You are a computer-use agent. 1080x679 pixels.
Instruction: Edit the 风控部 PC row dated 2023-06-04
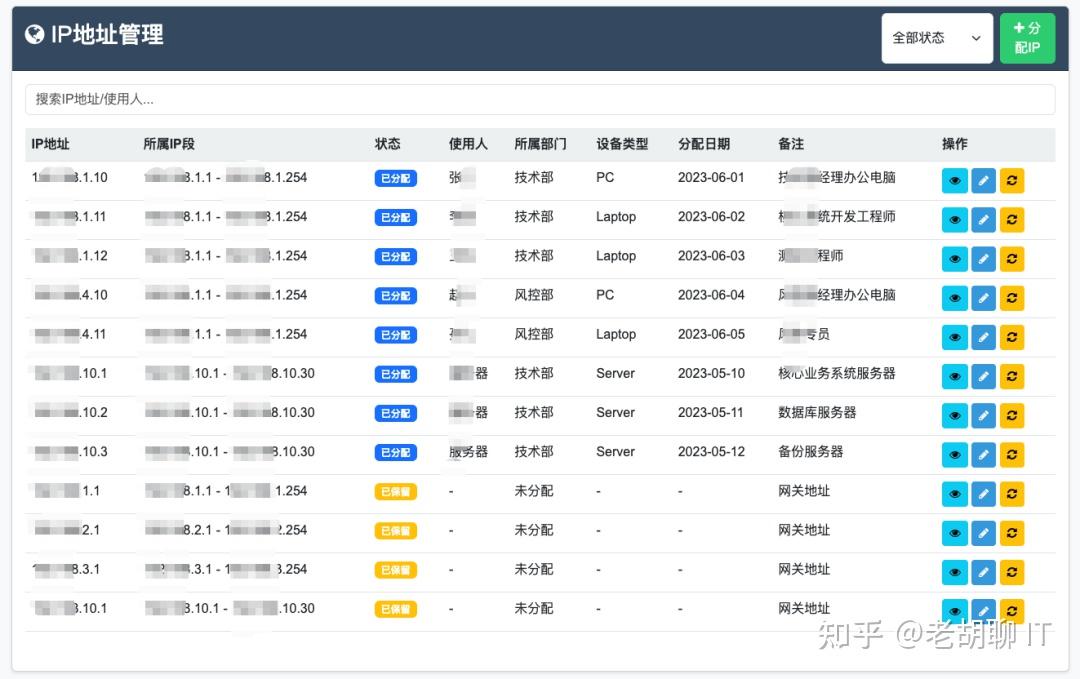coord(984,298)
